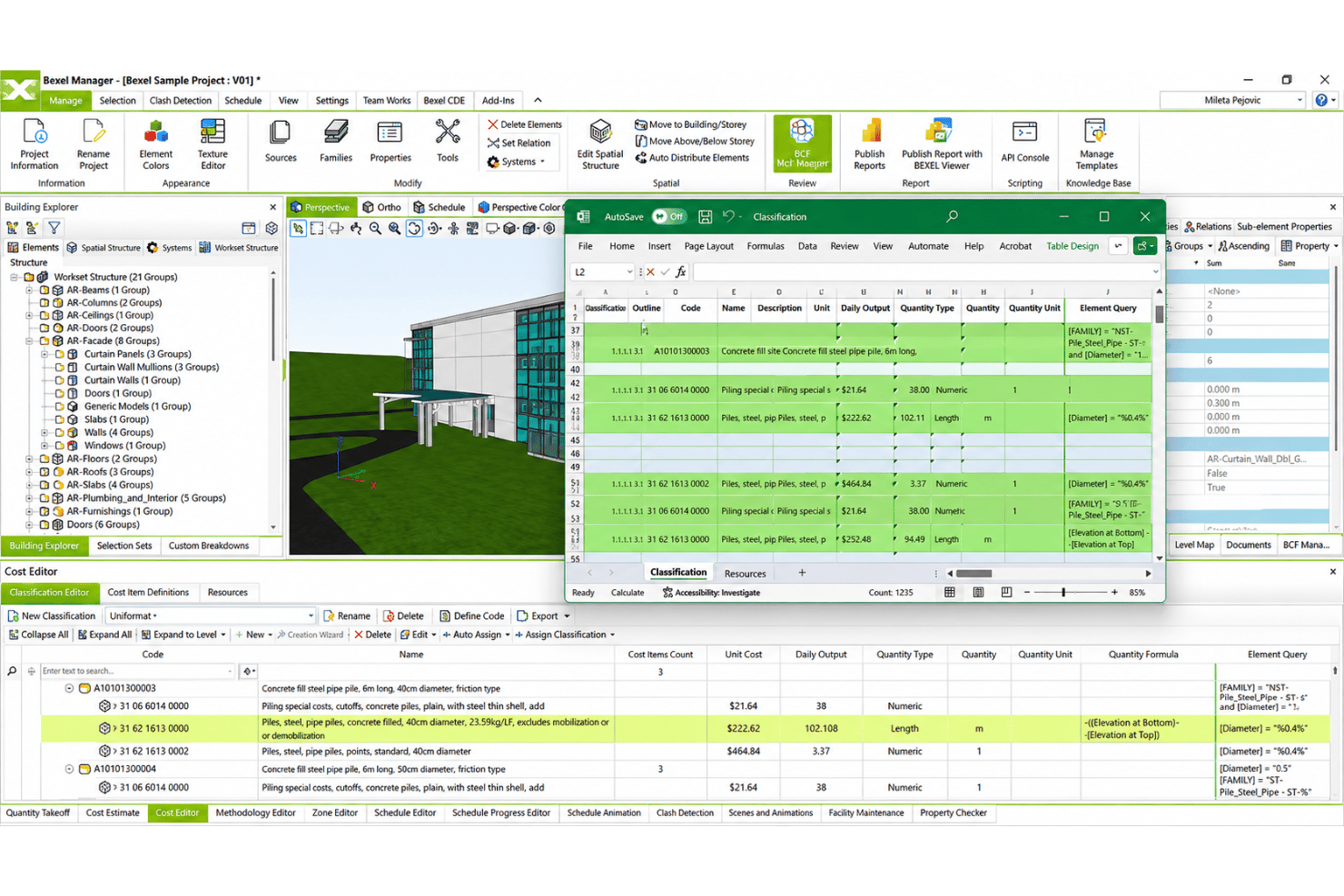Viewport: 1344px width, 896px height.
Task: Click the Excel Normal view button in the status bar
Action: click(950, 593)
